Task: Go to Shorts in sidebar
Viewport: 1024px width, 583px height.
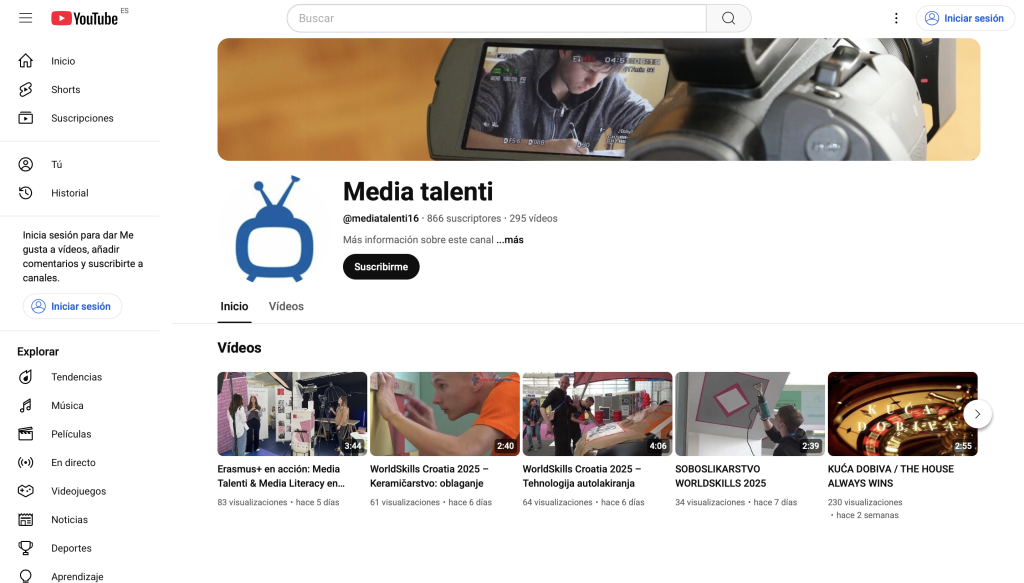Action: [x=65, y=90]
